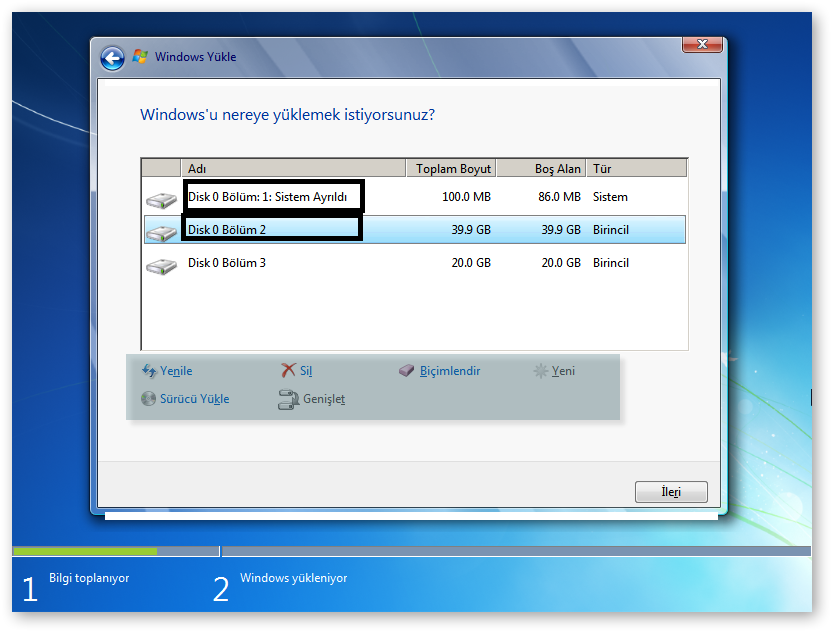
Task: Click the Birincil type of Bölüm 3
Action: [611, 263]
